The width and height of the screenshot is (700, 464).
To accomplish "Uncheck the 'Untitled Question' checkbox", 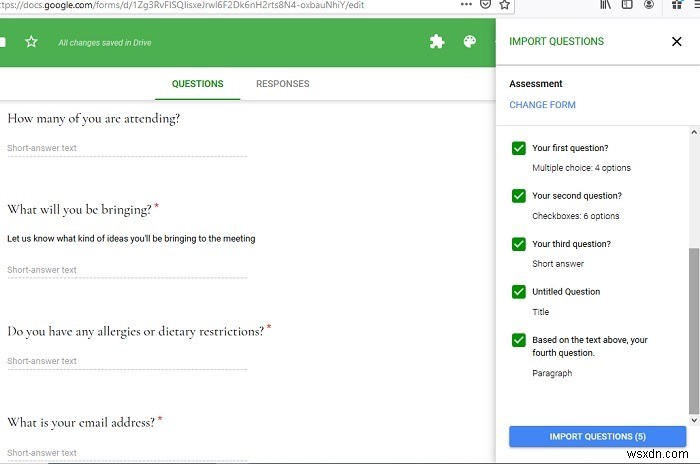I will [519, 292].
